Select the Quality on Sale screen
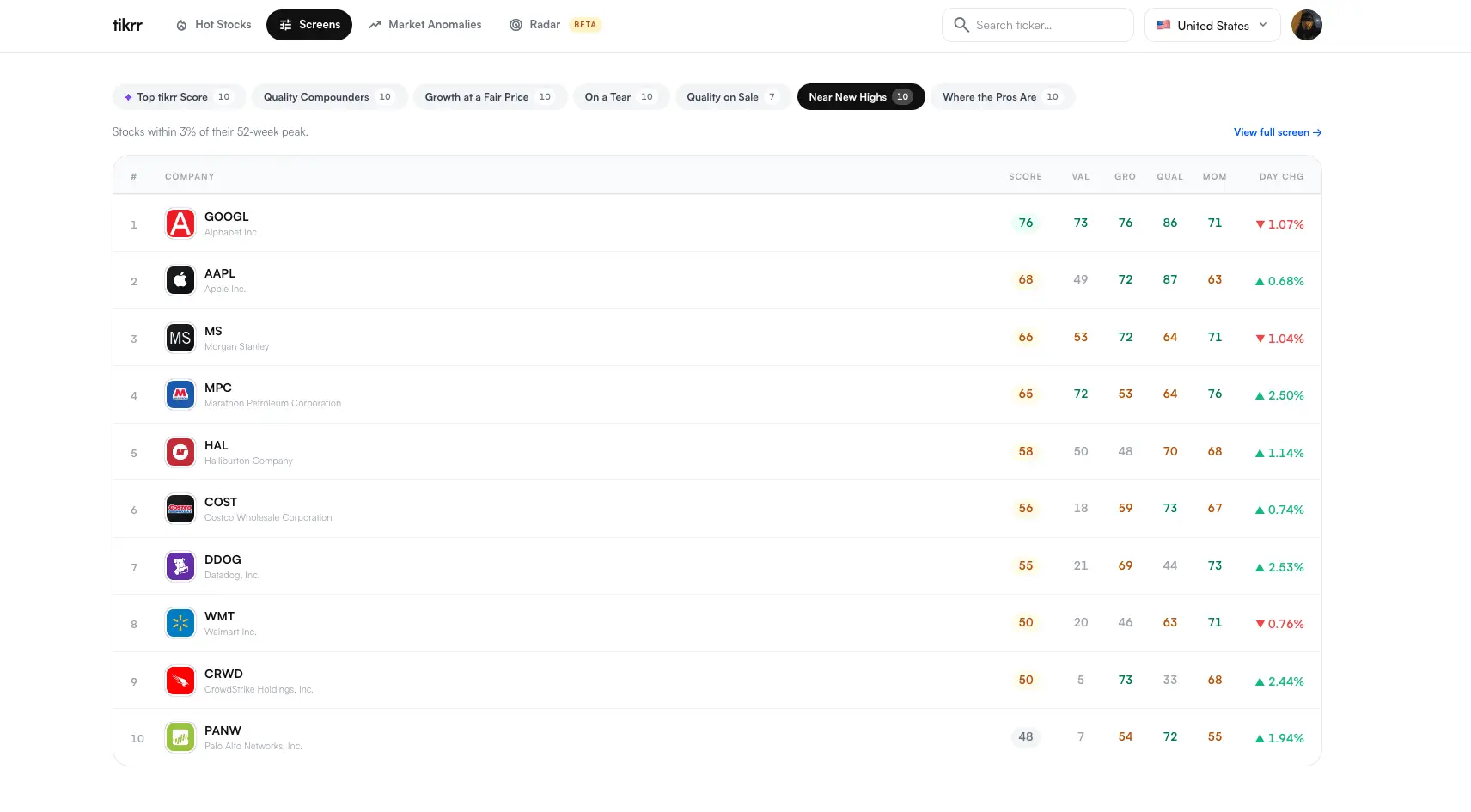Image resolution: width=1471 pixels, height=812 pixels. (733, 97)
